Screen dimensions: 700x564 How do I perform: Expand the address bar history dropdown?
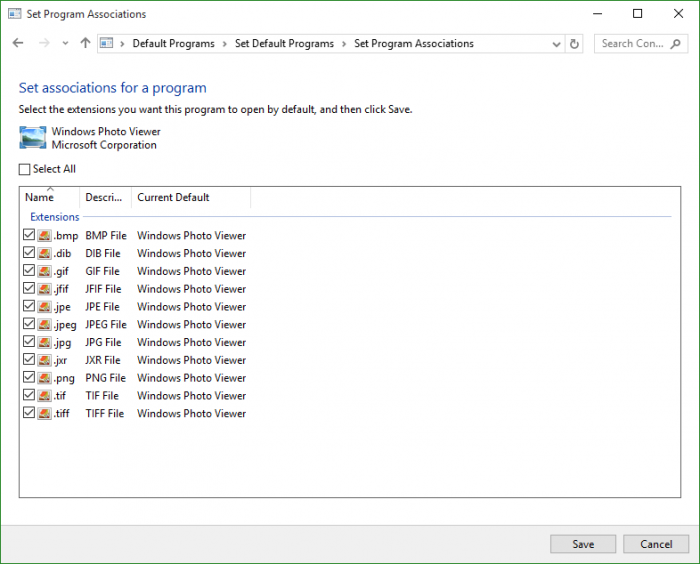(x=557, y=44)
